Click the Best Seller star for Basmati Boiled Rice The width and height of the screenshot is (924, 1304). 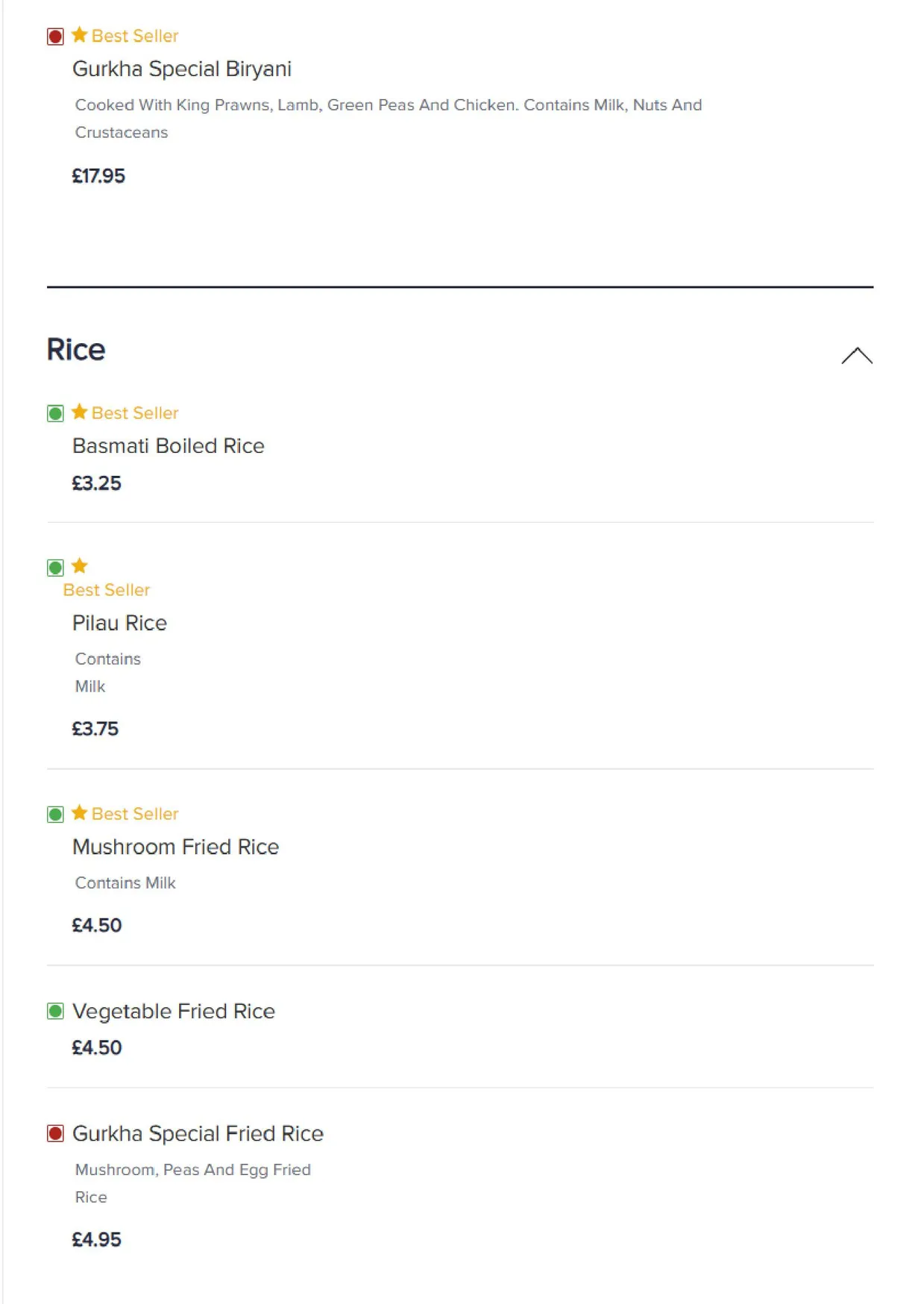click(x=80, y=412)
